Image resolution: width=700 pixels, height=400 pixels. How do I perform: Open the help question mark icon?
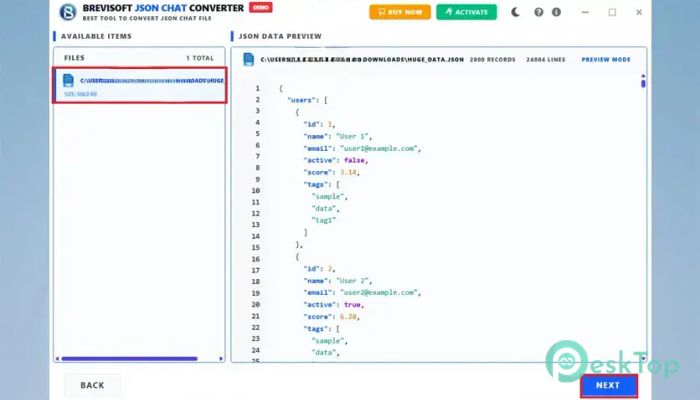[x=539, y=12]
